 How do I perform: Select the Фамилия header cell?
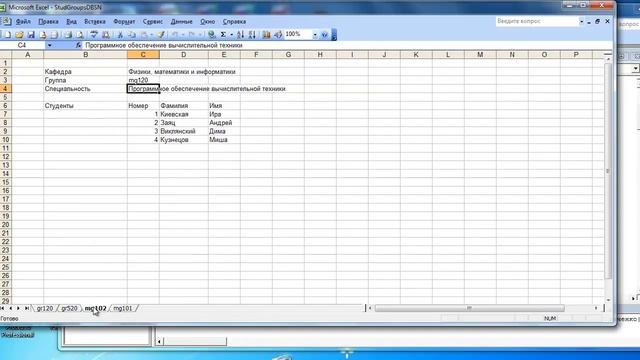click(184, 106)
